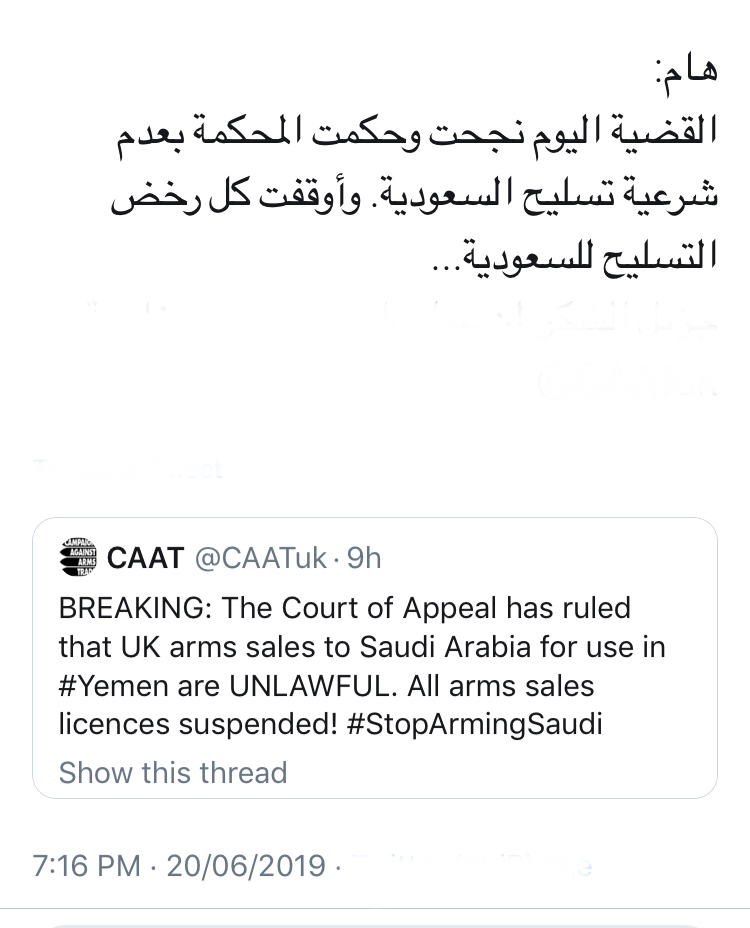Open the CAAT display name

(145, 558)
